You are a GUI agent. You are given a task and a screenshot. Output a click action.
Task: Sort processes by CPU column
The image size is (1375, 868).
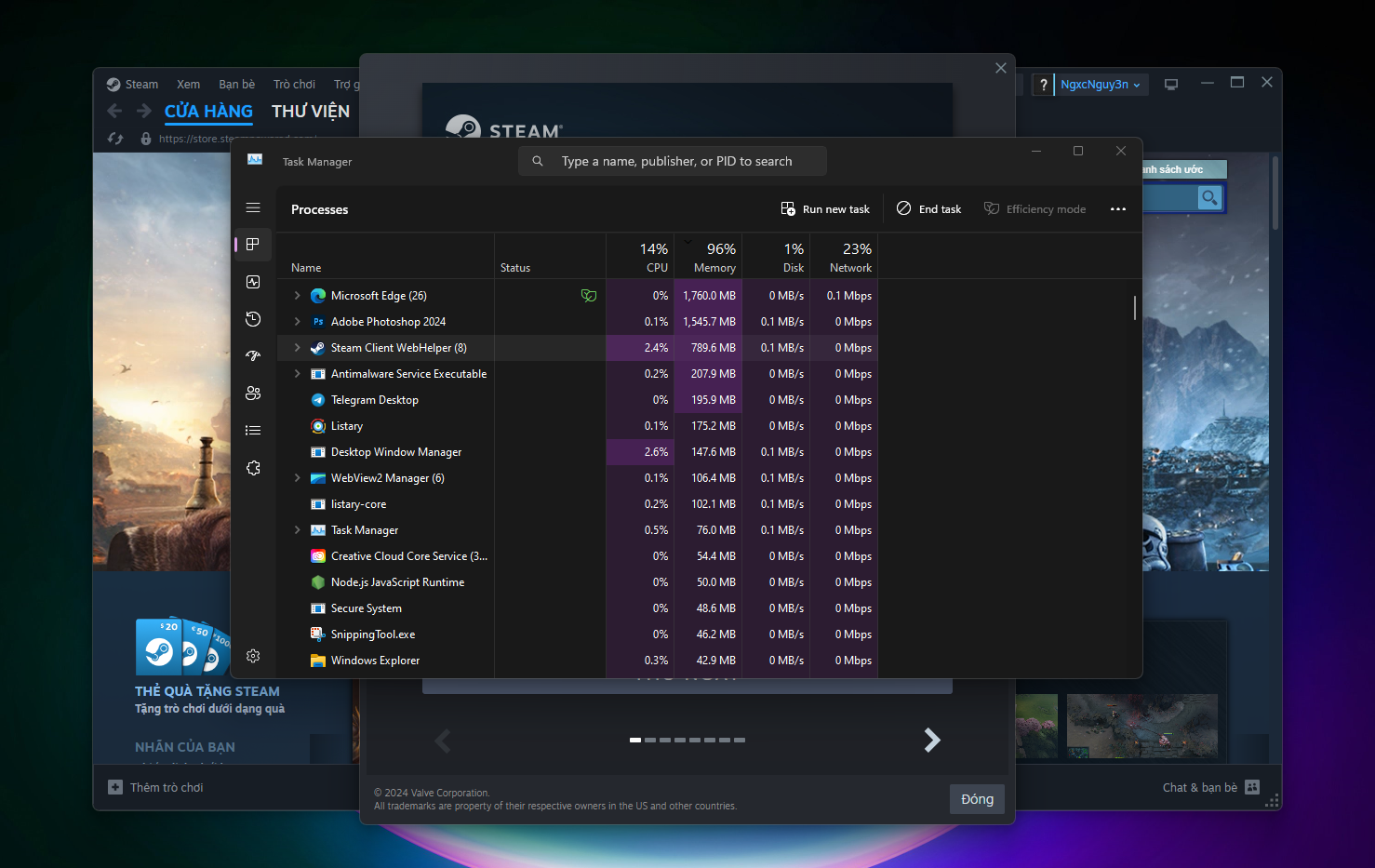coord(640,257)
